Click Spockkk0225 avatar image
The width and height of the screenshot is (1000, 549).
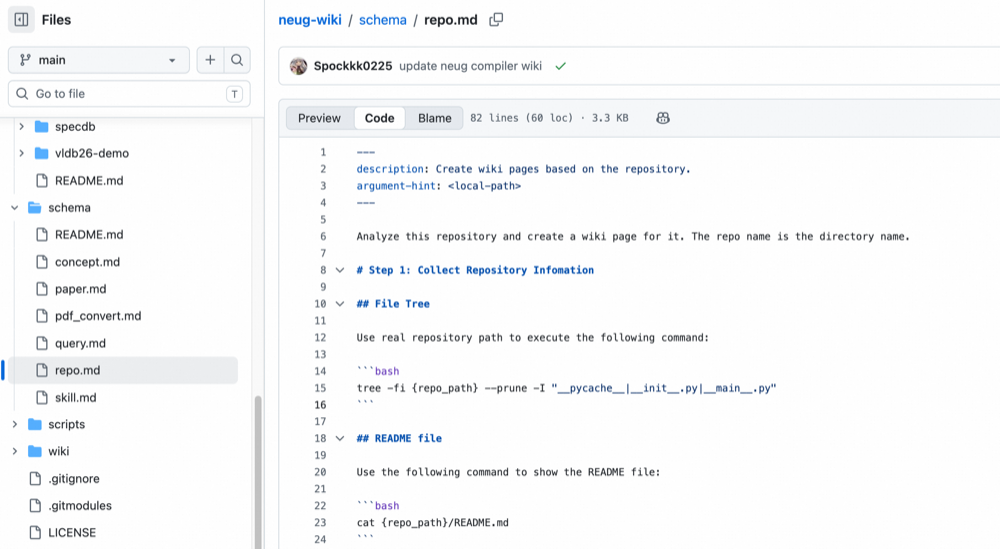(x=298, y=66)
